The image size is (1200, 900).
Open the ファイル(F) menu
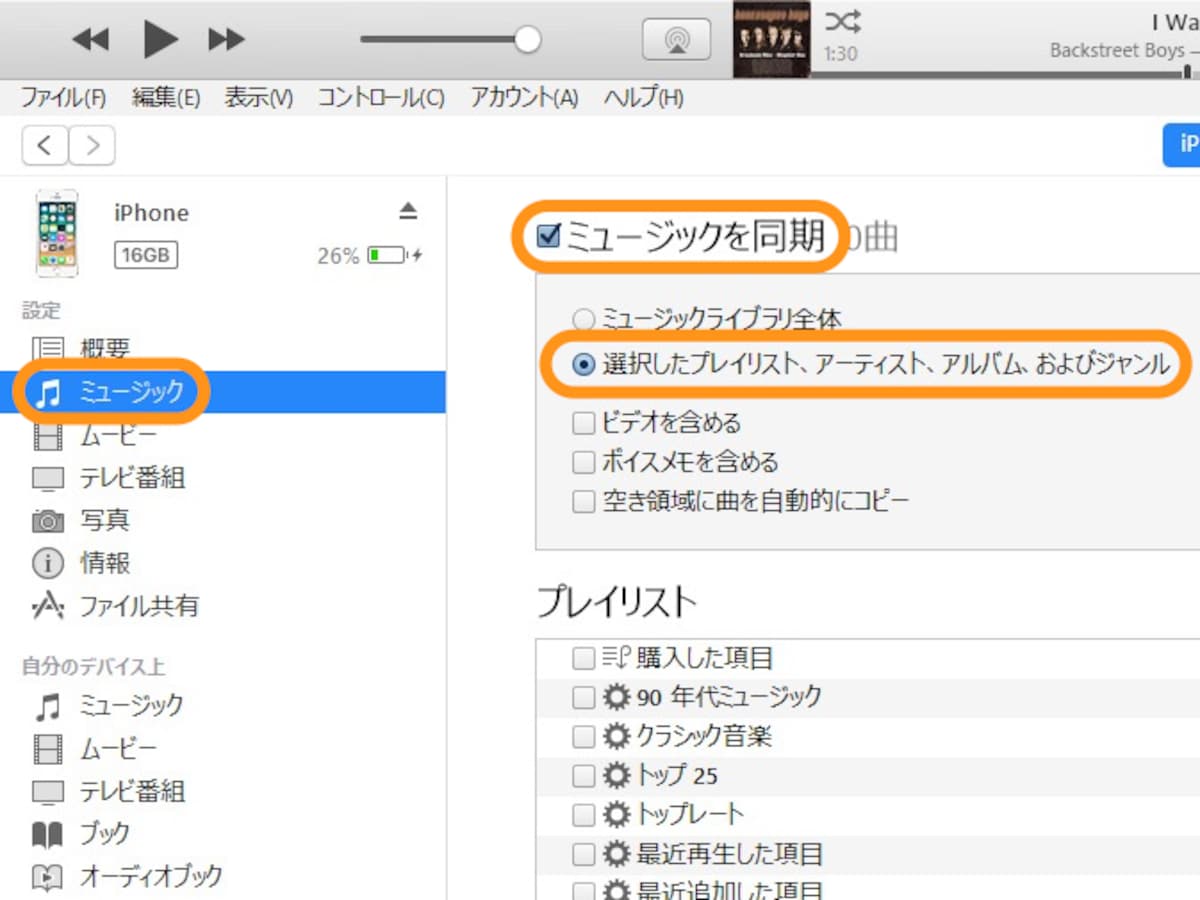point(63,97)
